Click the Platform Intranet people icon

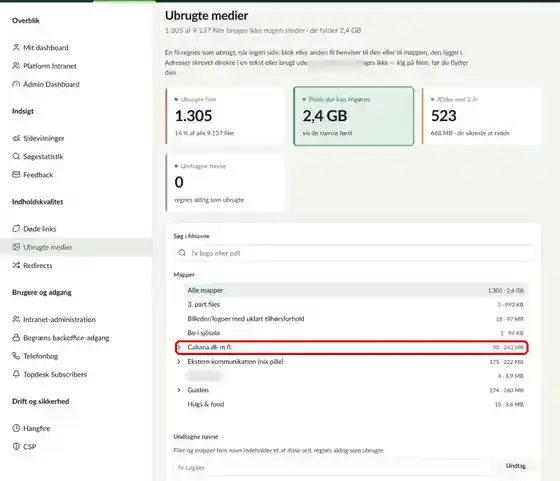click(x=16, y=66)
